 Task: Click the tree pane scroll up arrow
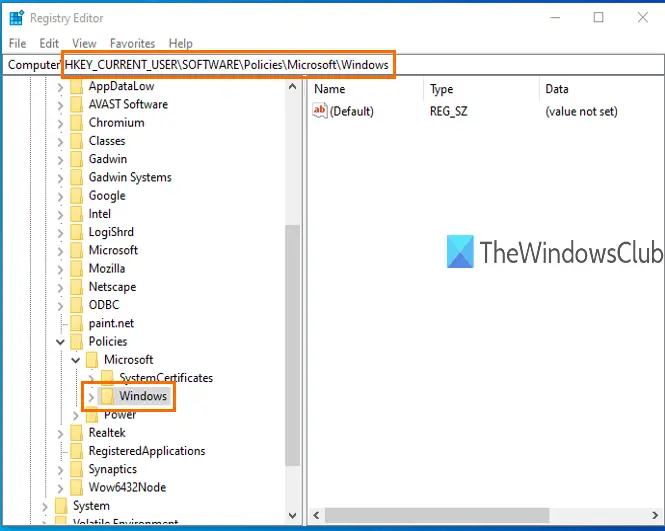(x=292, y=87)
